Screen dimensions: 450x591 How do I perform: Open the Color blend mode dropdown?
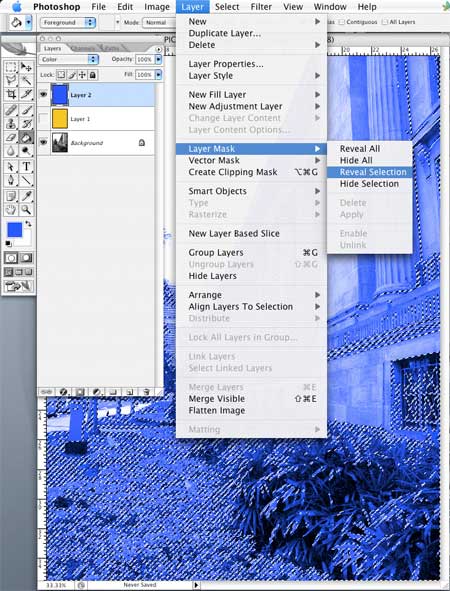point(68,59)
